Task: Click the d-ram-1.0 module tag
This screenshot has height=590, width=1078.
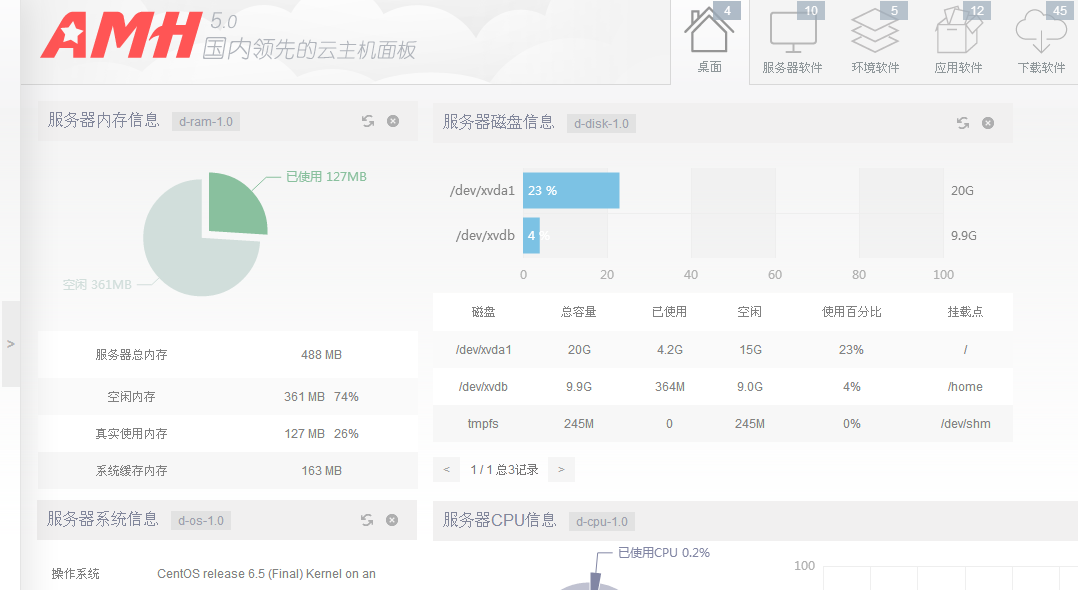Action: coord(205,122)
